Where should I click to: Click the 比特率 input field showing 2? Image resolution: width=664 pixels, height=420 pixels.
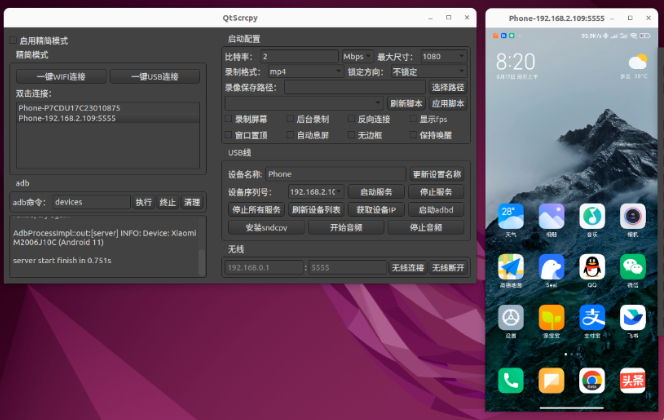tap(299, 56)
